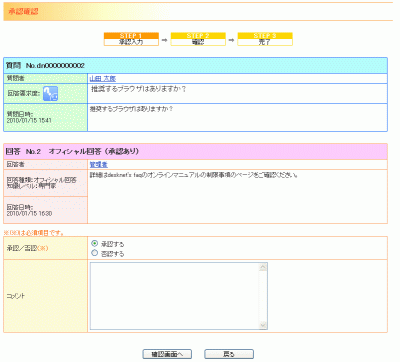Click the question title 推奨するブラウザはありますか？
This screenshot has width=400, height=362.
coord(139,89)
